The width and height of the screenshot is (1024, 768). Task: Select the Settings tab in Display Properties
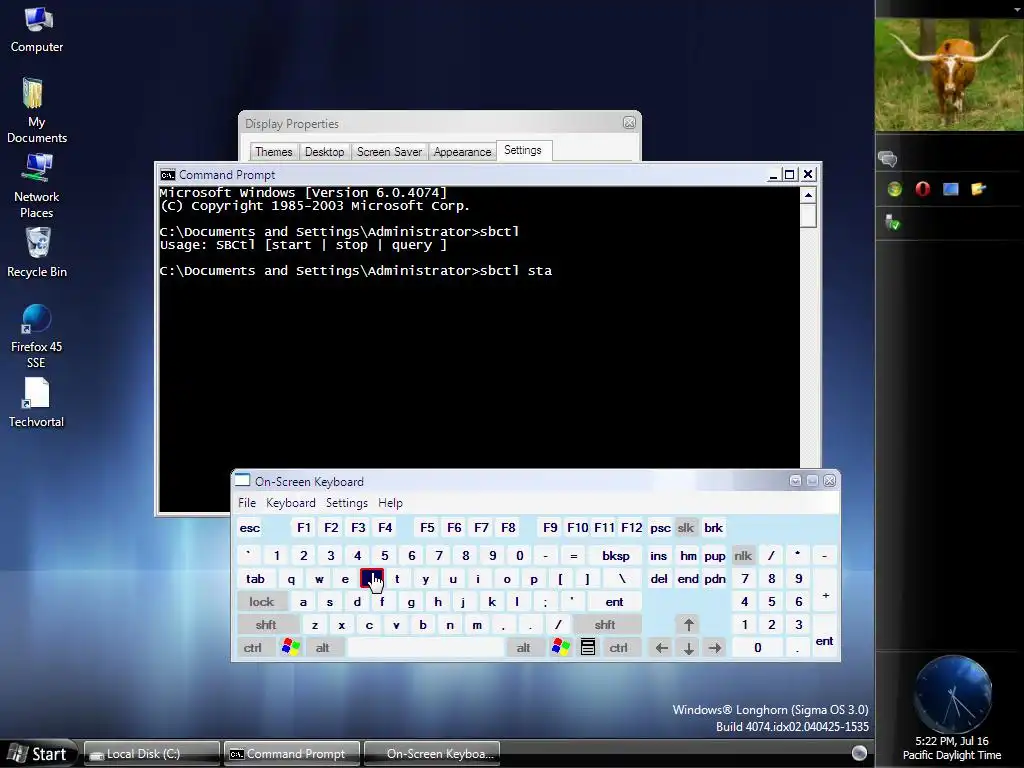(x=523, y=150)
